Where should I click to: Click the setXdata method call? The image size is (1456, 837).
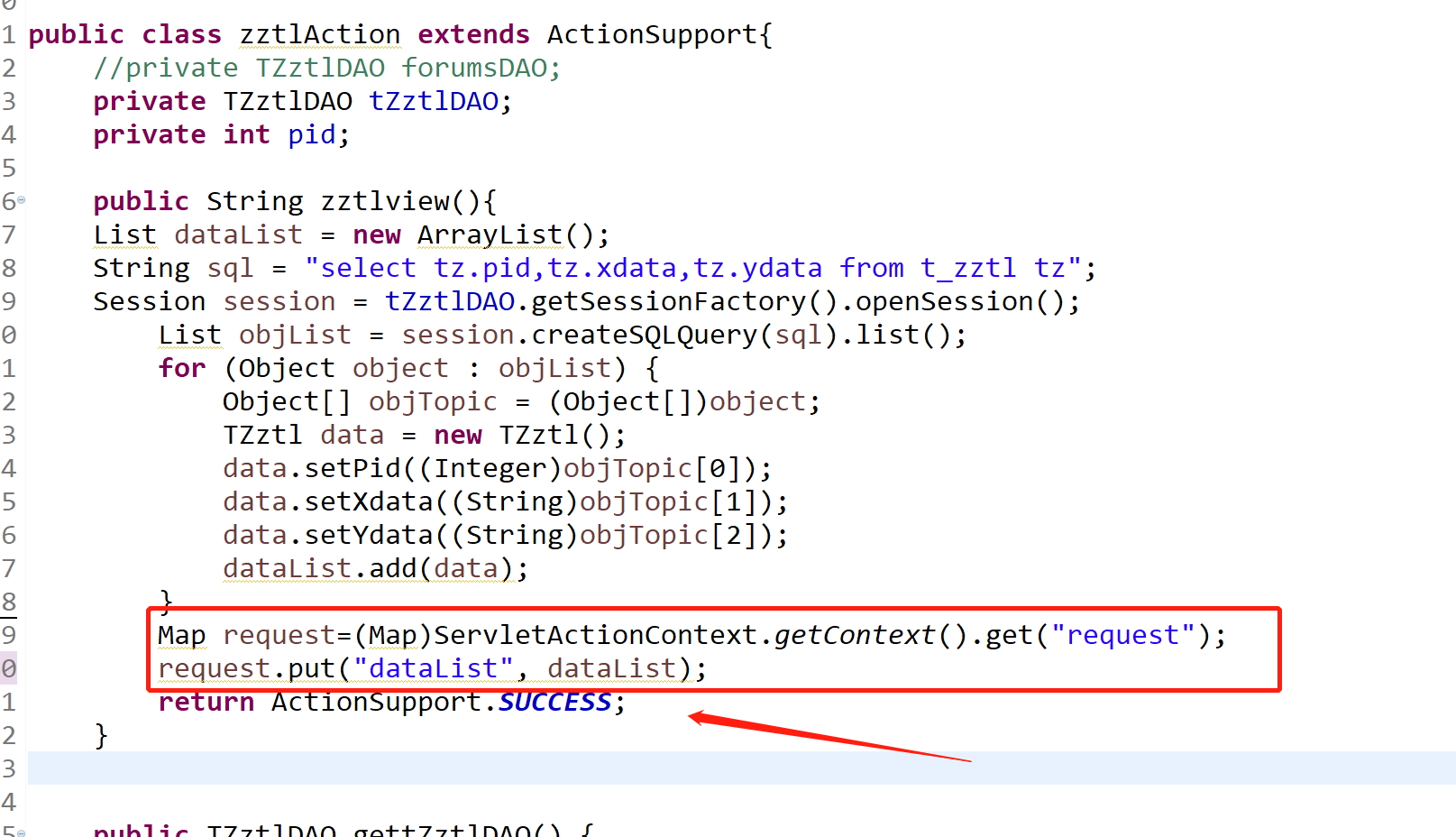pos(369,501)
